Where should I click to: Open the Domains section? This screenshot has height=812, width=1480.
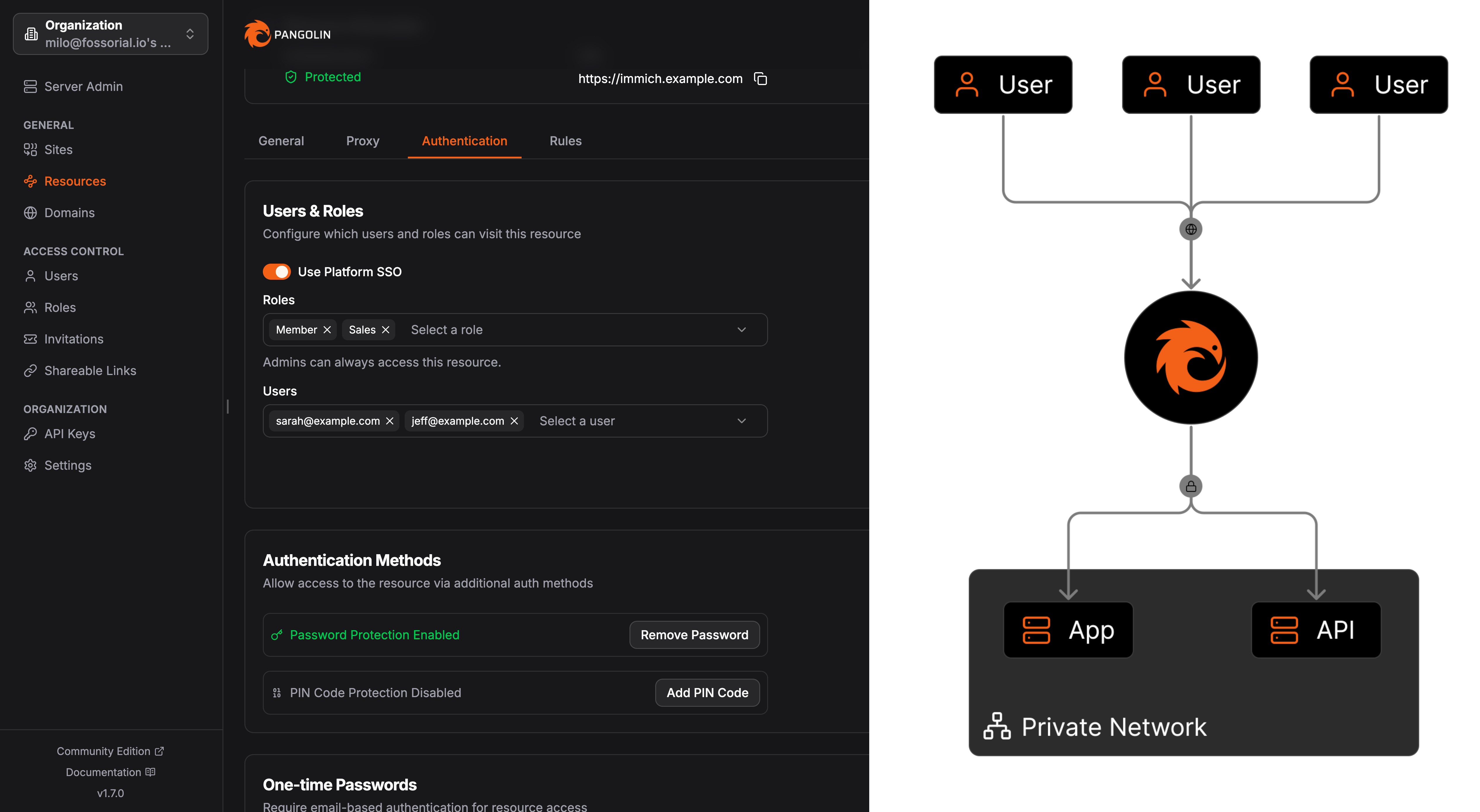click(70, 212)
